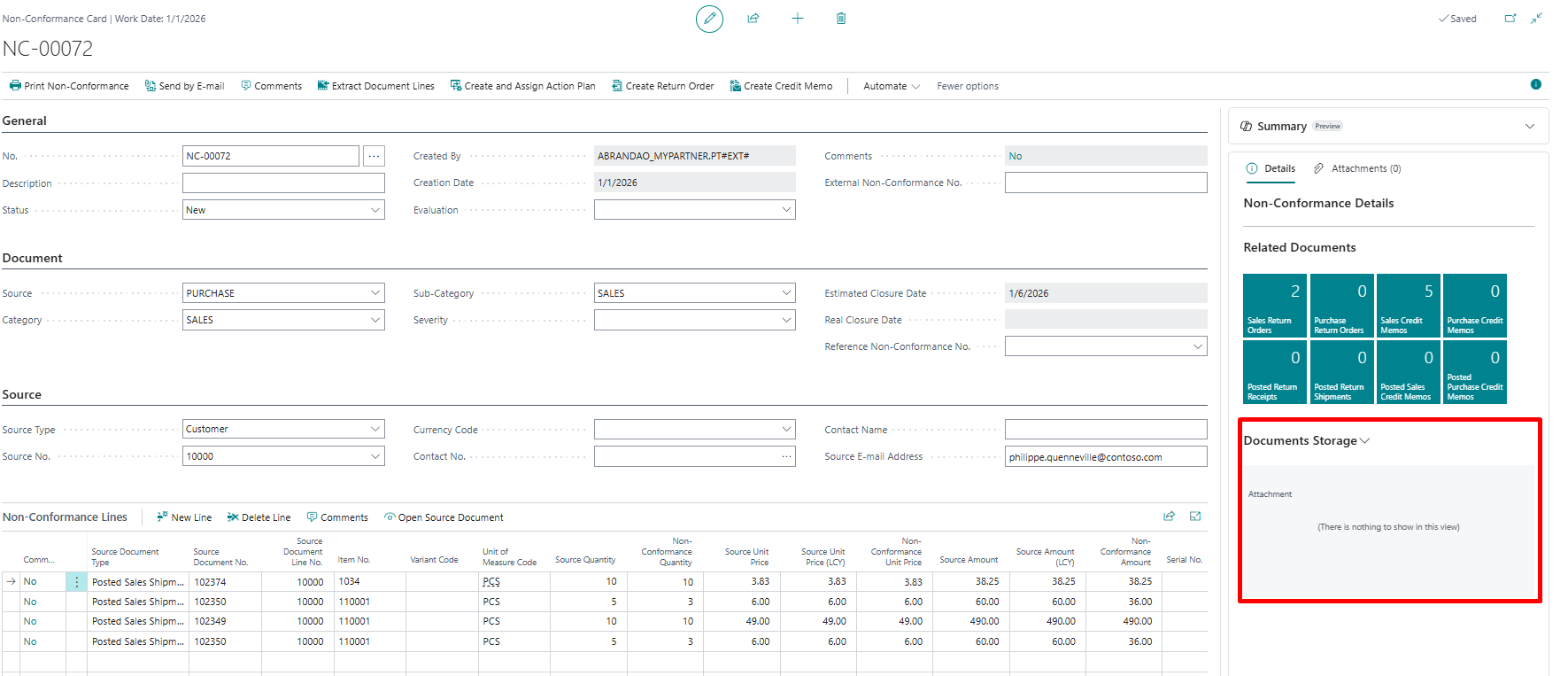Collapse the Documents Storage section
Viewport: 1568px width, 676px height.
1364,441
